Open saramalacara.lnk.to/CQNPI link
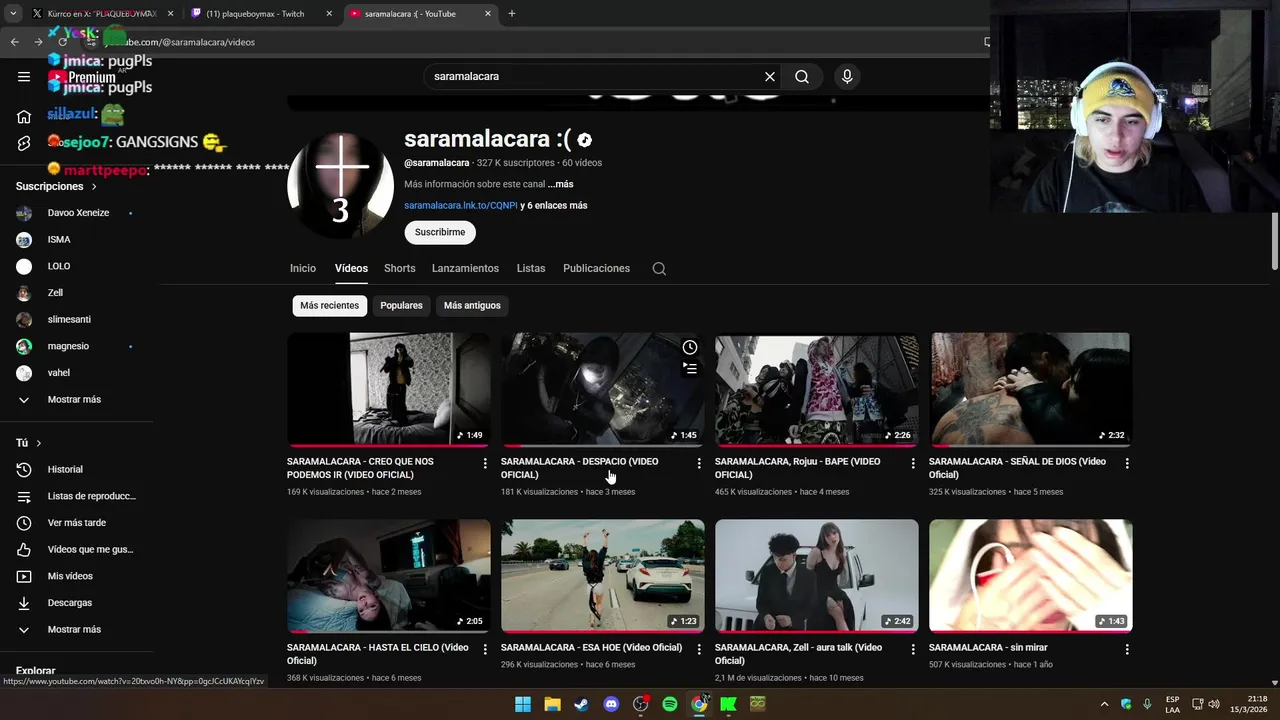 click(461, 205)
